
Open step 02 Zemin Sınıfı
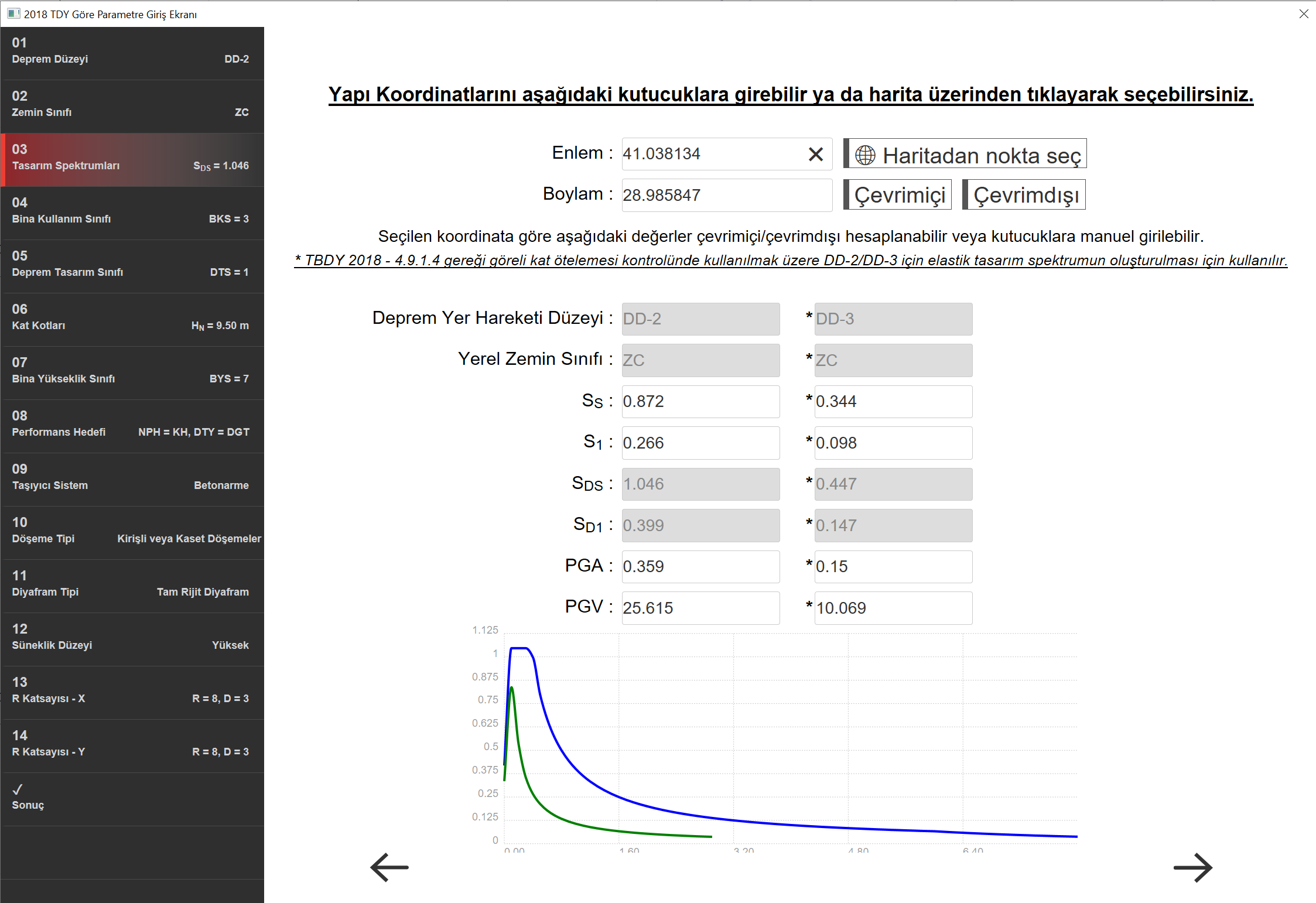coord(132,105)
